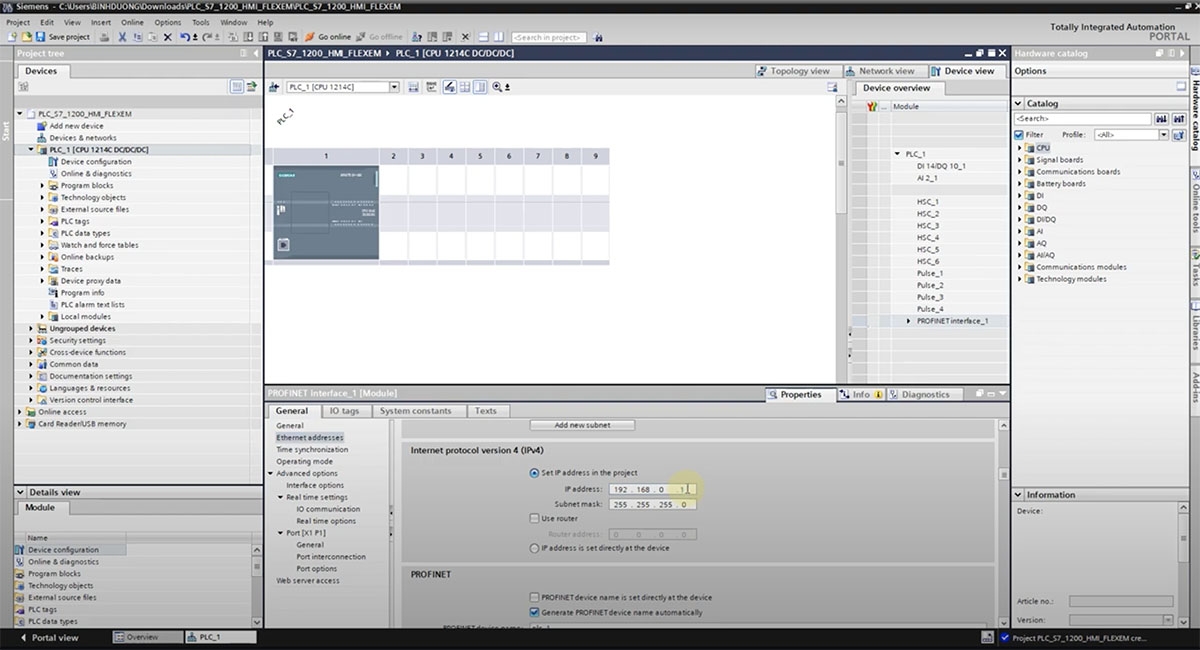Click the Subnet mask input field
The image size is (1200, 650).
653,505
